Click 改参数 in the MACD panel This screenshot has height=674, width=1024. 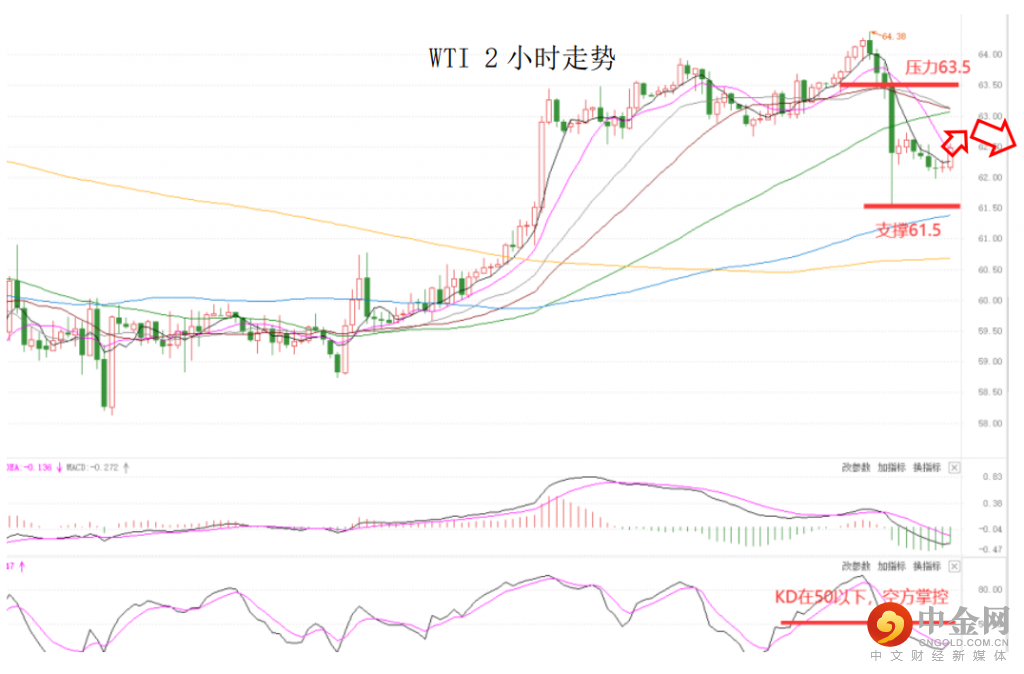click(x=856, y=468)
